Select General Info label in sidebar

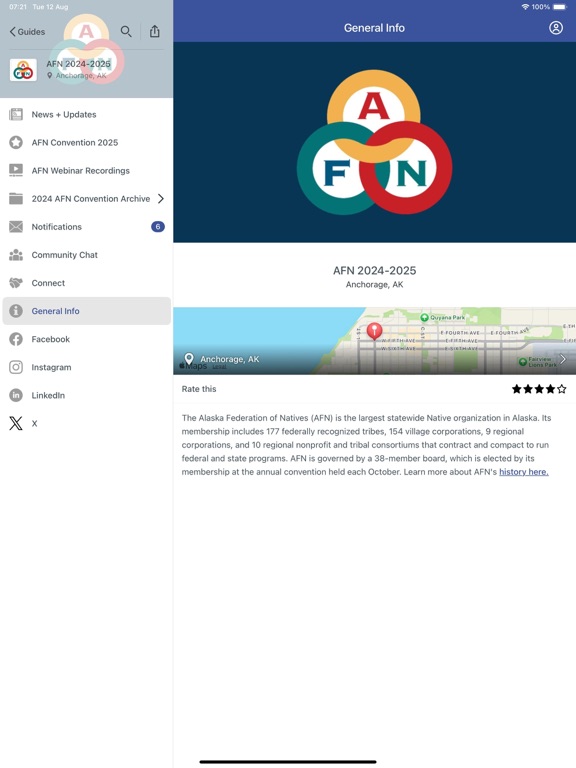[x=55, y=311]
